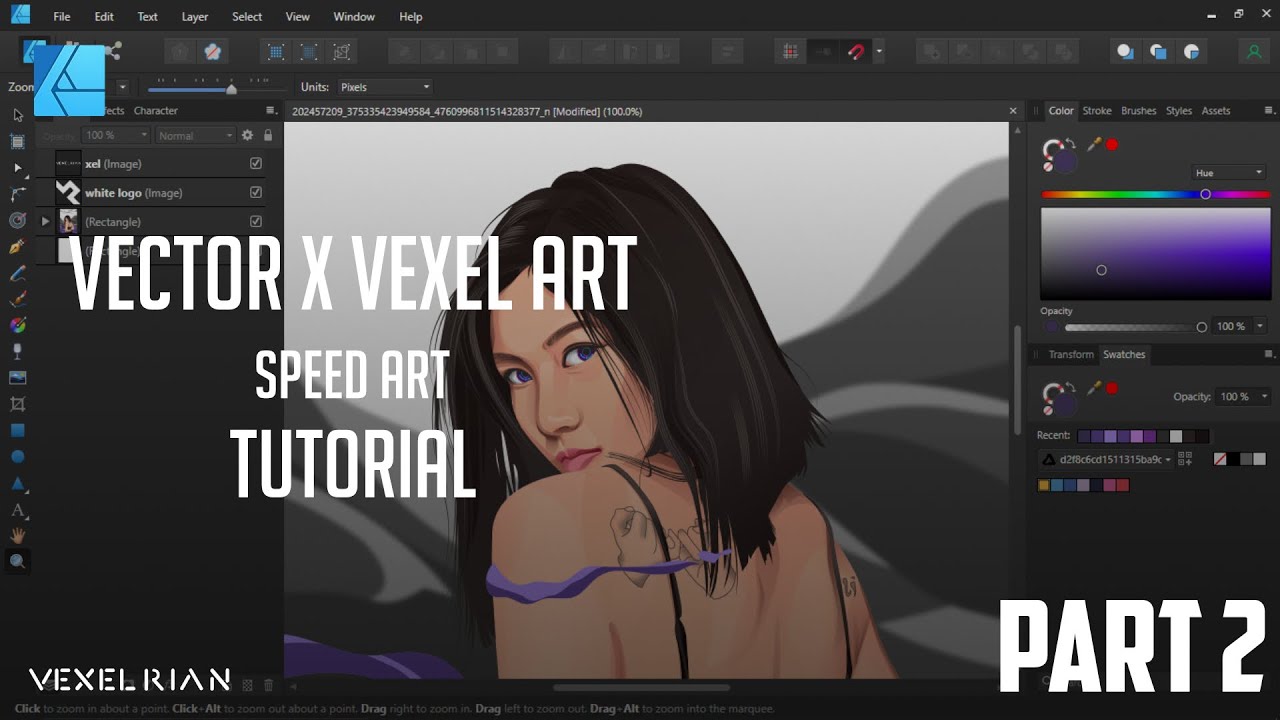Screen dimensions: 1280x720
Task: Select the Artboard tool
Action: coord(17,141)
